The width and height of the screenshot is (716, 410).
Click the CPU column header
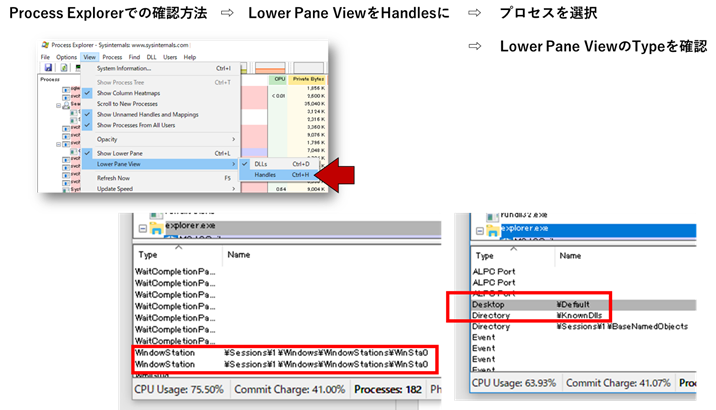pos(278,79)
